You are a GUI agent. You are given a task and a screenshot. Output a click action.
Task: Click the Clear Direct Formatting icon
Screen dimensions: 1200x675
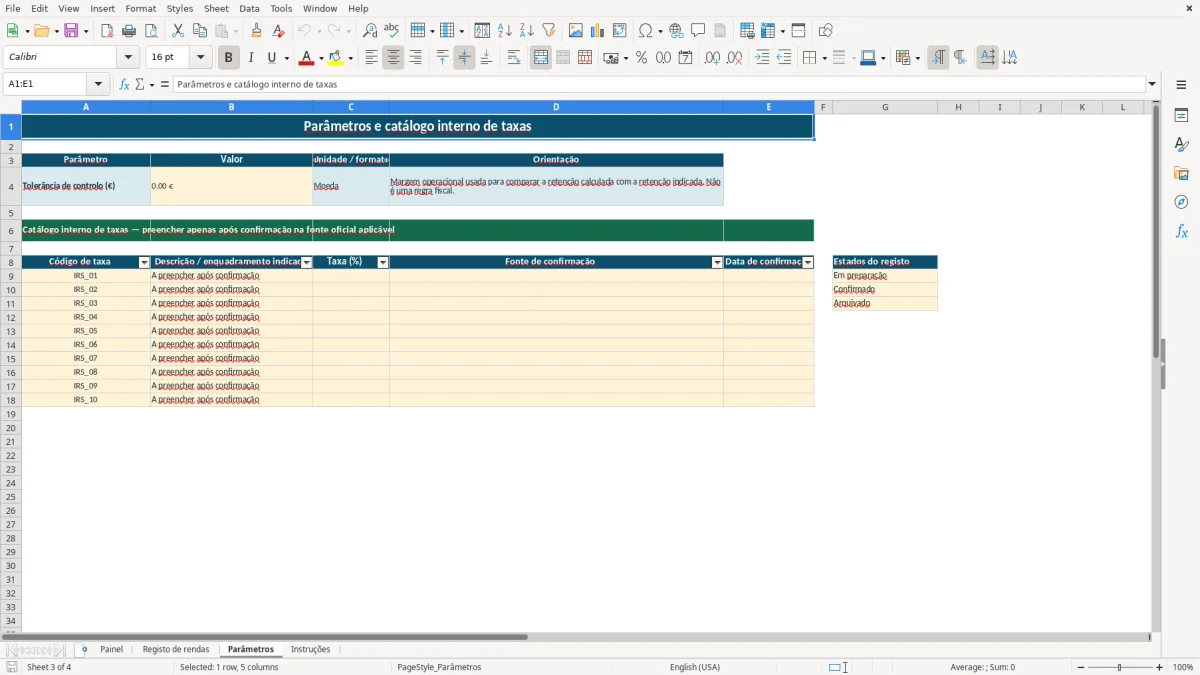coord(279,31)
